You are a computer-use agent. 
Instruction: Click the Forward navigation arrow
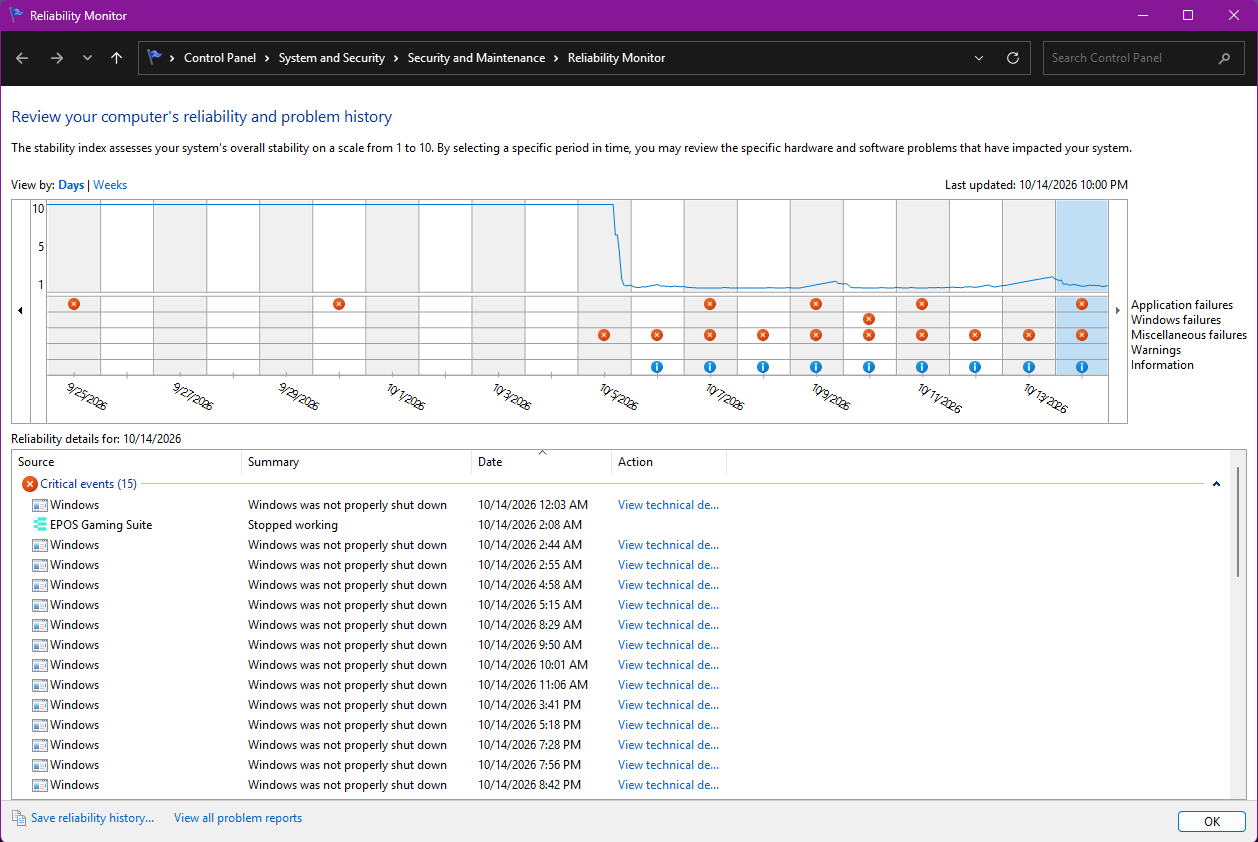coord(57,58)
